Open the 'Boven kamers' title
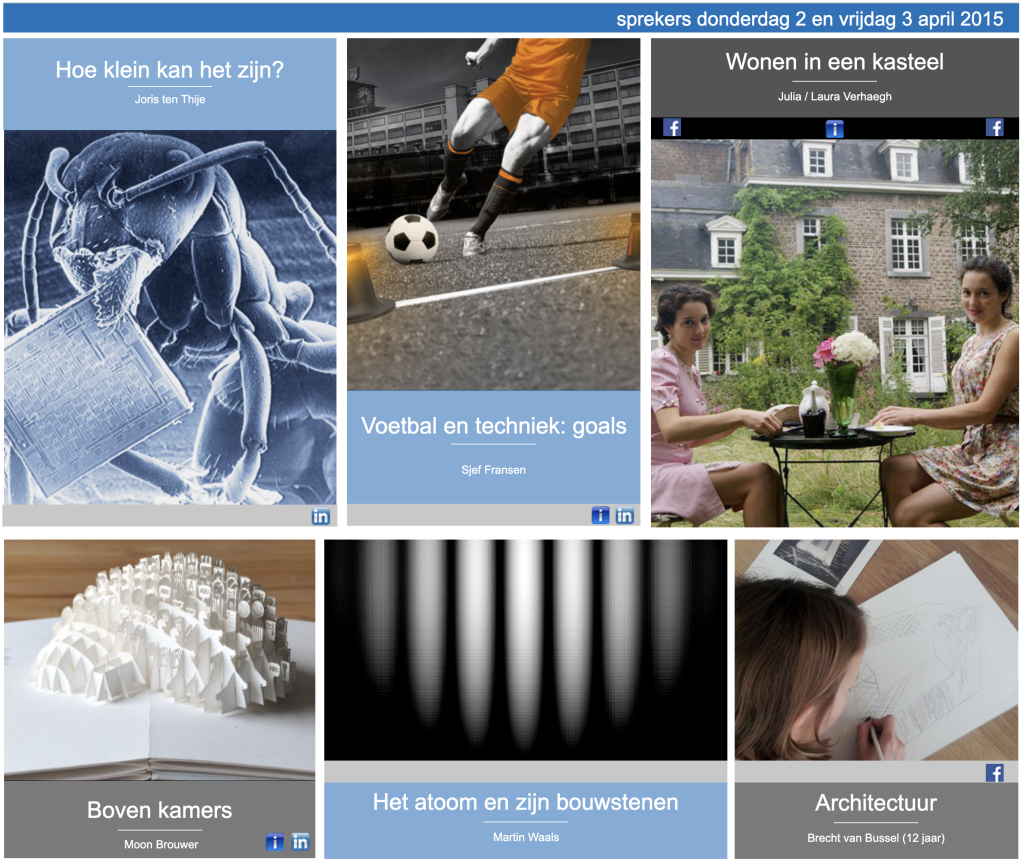 click(x=160, y=810)
